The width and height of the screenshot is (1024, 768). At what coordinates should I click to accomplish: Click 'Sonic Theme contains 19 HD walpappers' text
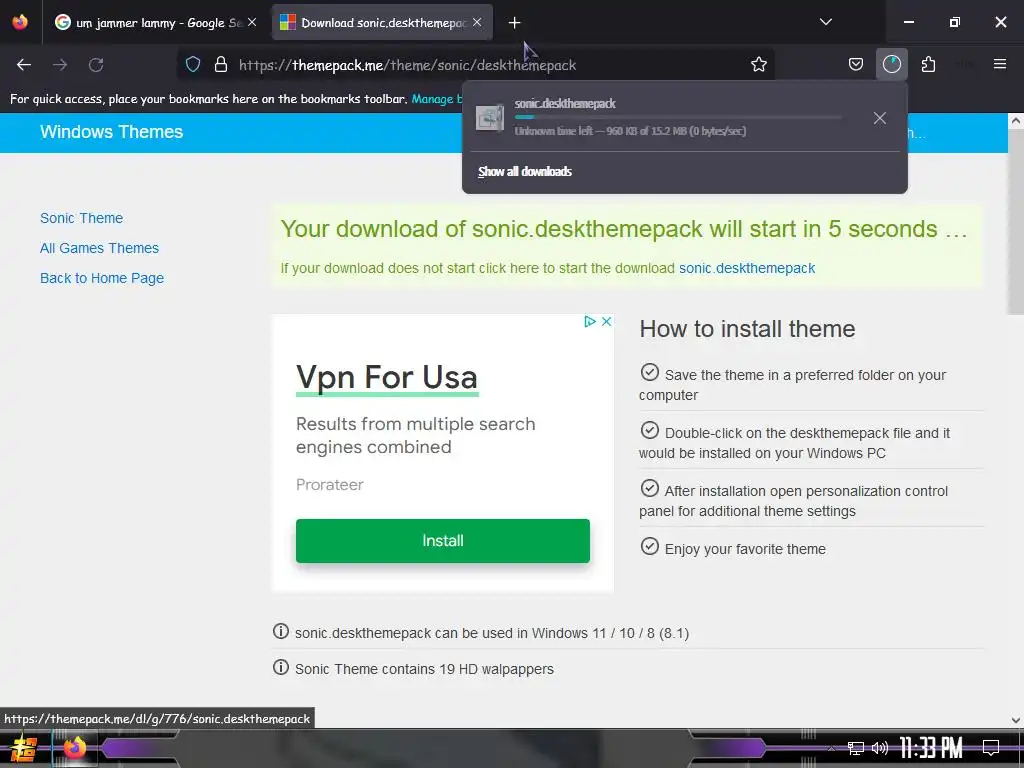(x=424, y=669)
